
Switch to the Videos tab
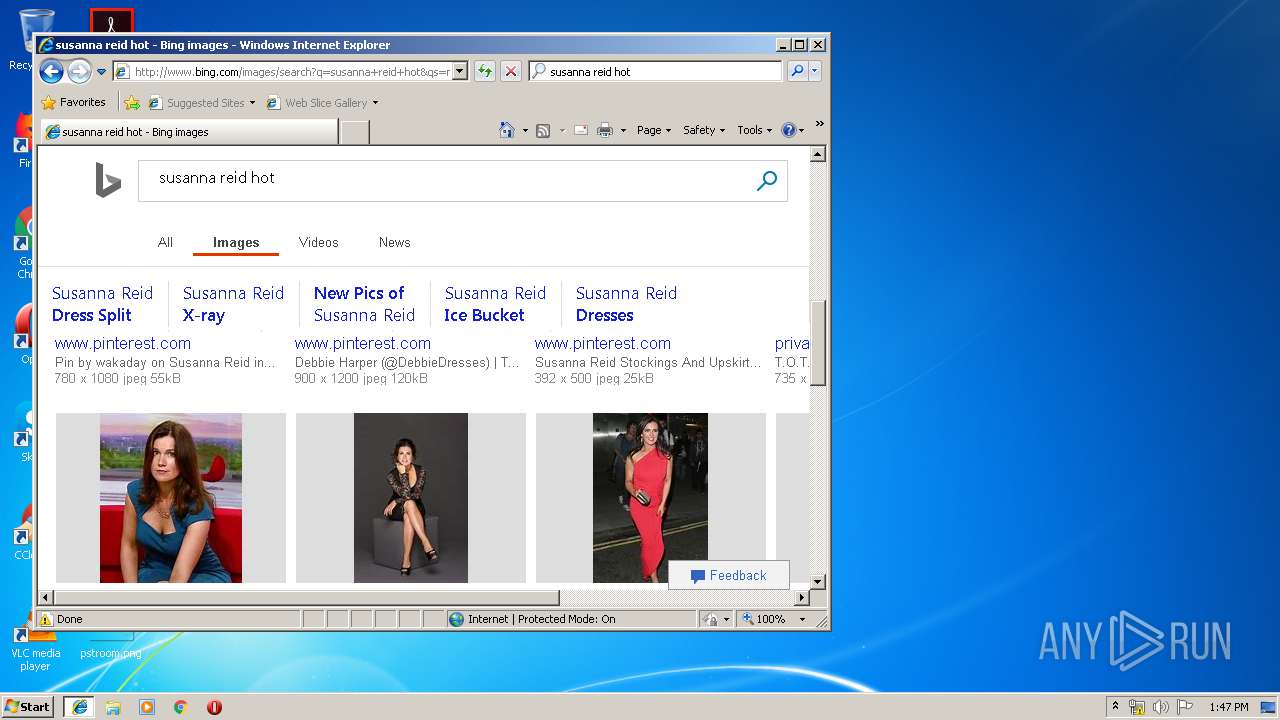(318, 242)
